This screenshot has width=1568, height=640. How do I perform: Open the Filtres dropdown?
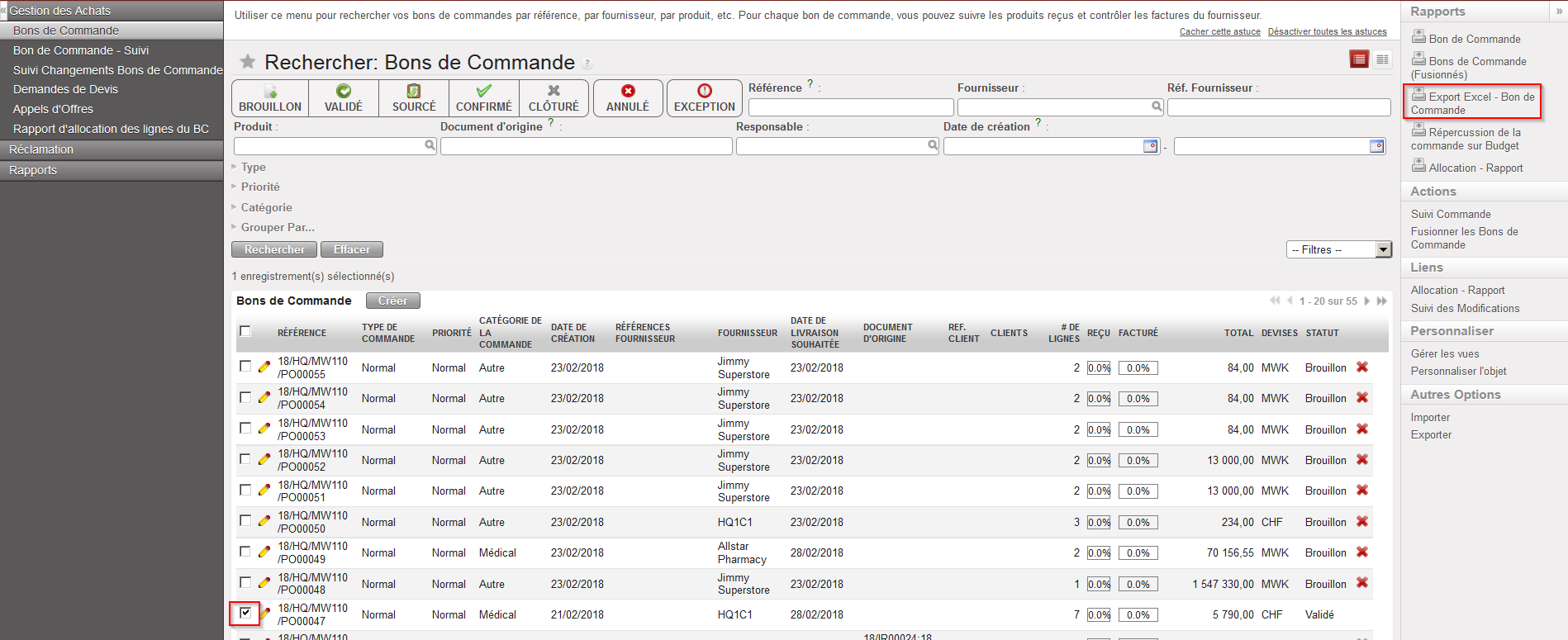1338,249
